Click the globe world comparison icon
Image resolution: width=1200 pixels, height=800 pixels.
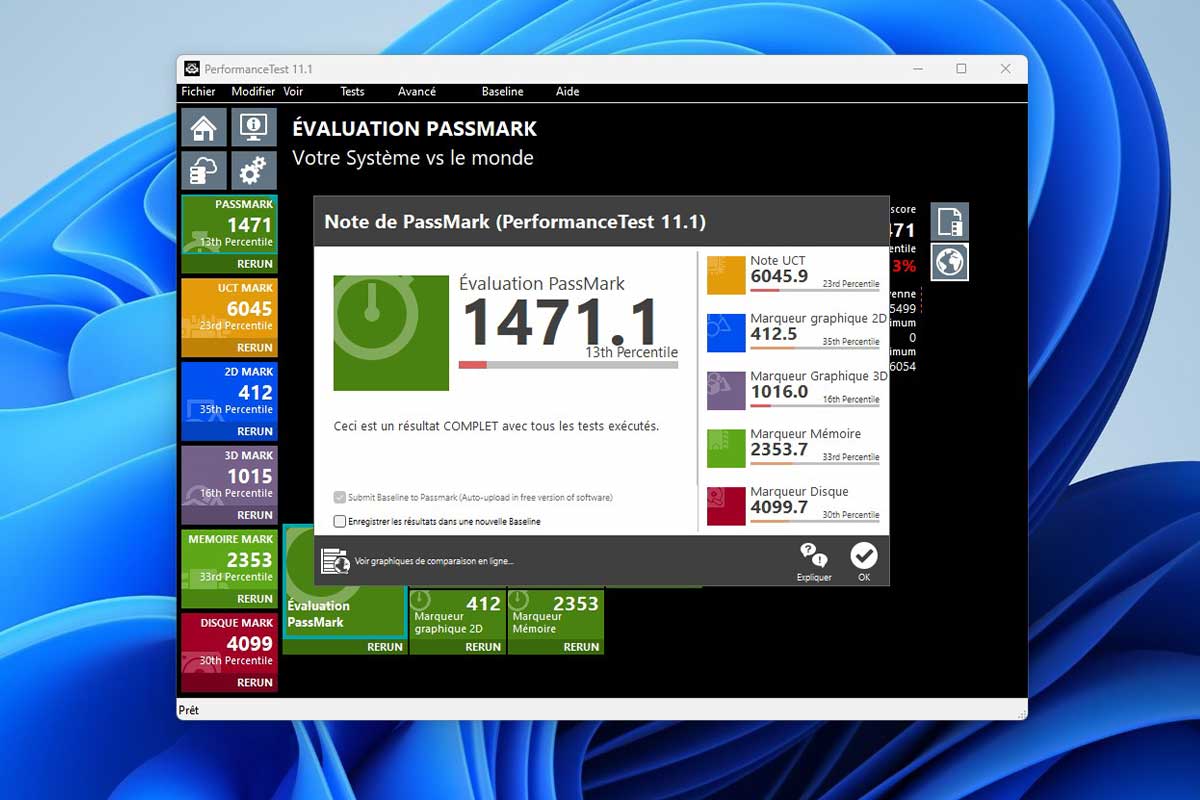[950, 262]
